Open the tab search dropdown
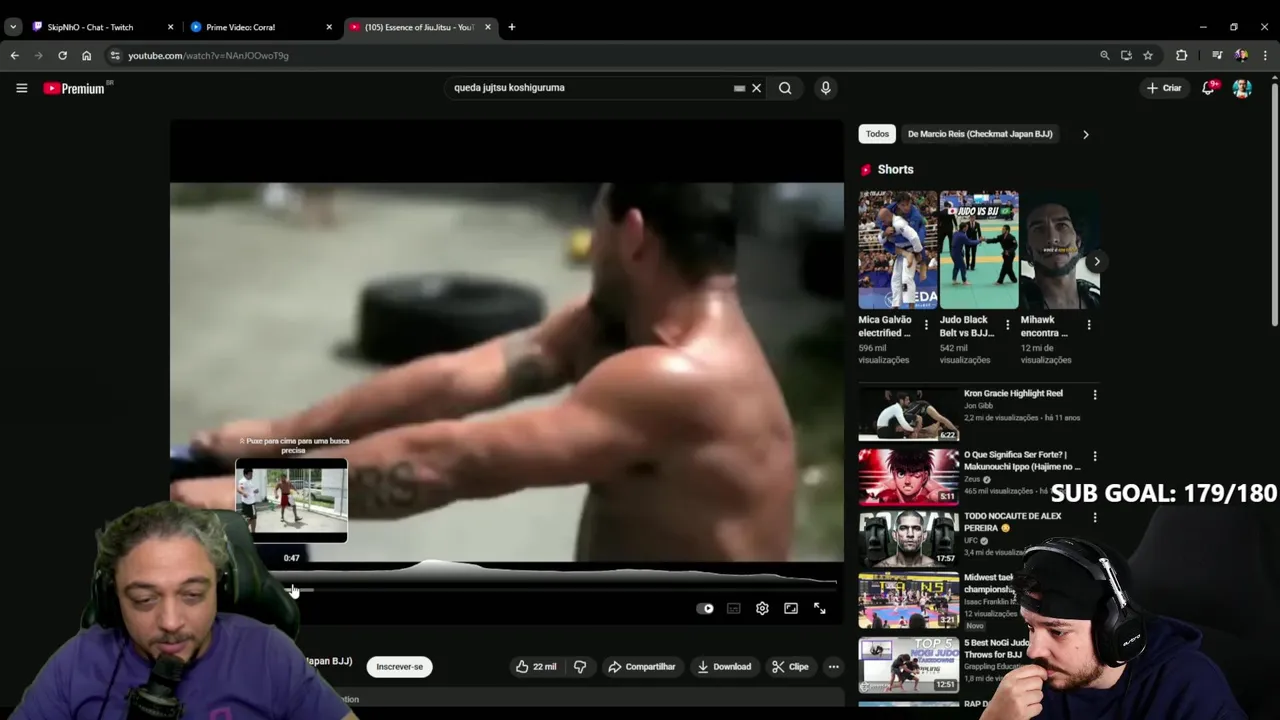This screenshot has width=1280, height=720. tap(13, 27)
